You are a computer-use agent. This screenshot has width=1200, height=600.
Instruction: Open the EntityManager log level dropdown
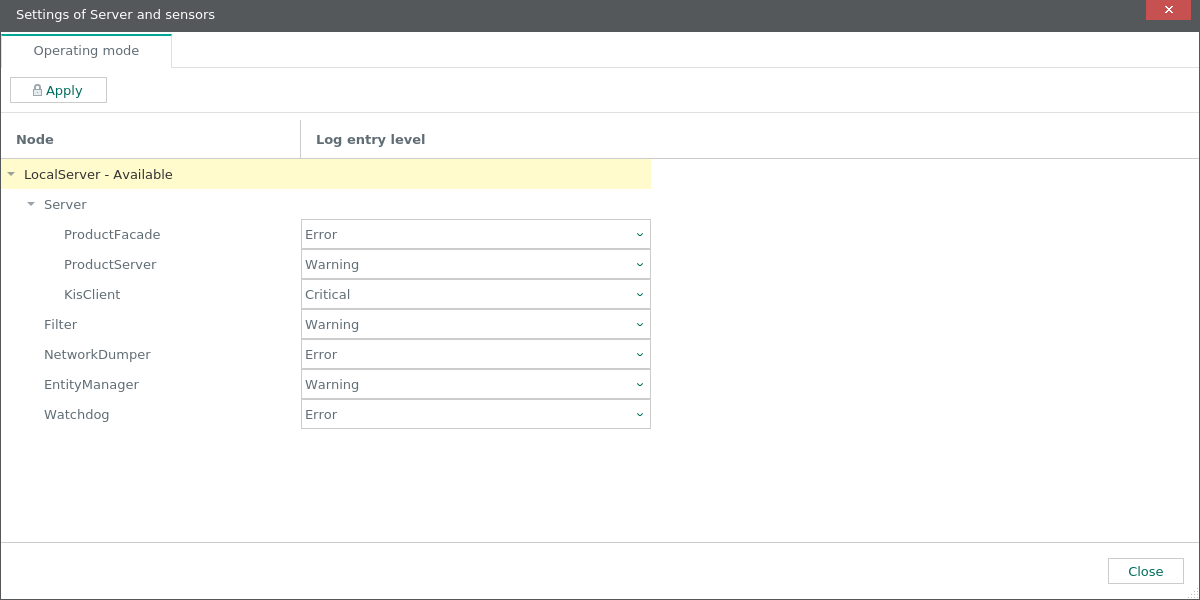click(475, 384)
